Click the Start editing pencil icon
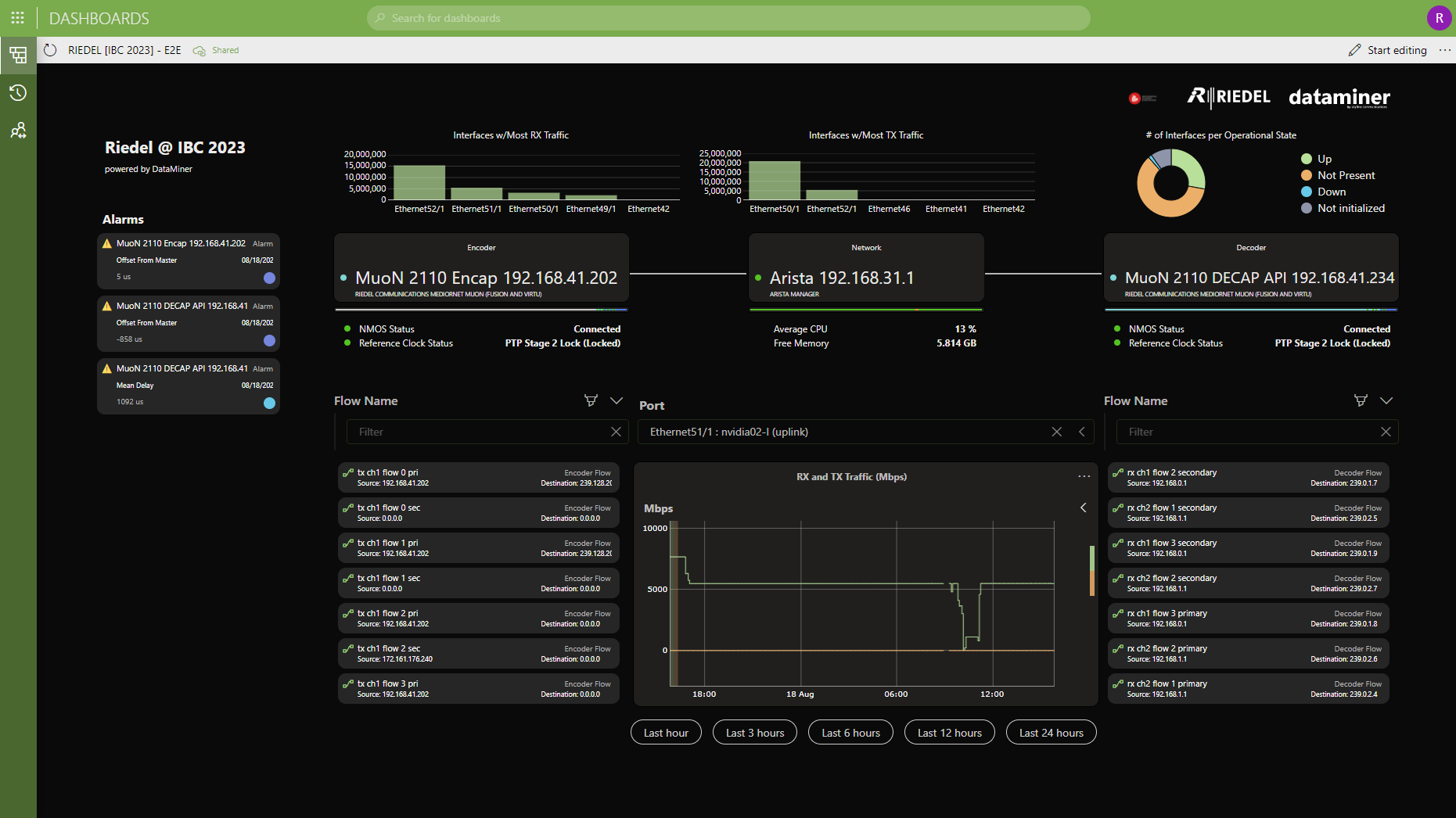The height and width of the screenshot is (818, 1456). pos(1355,50)
